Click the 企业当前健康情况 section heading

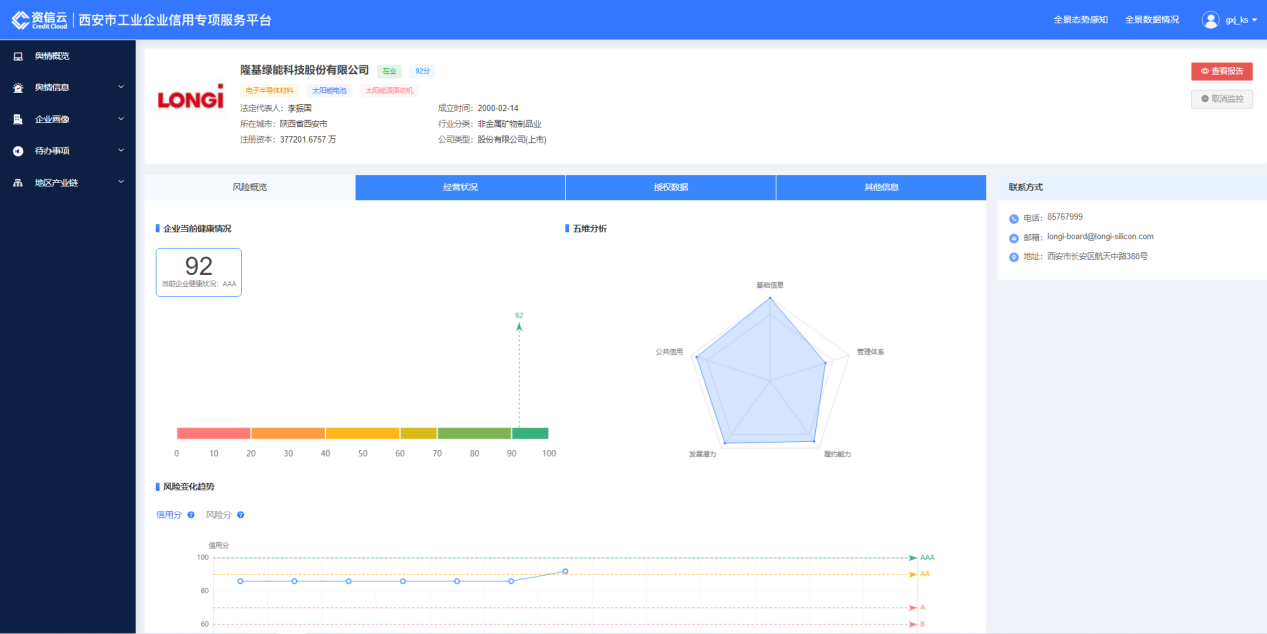pyautogui.click(x=197, y=229)
